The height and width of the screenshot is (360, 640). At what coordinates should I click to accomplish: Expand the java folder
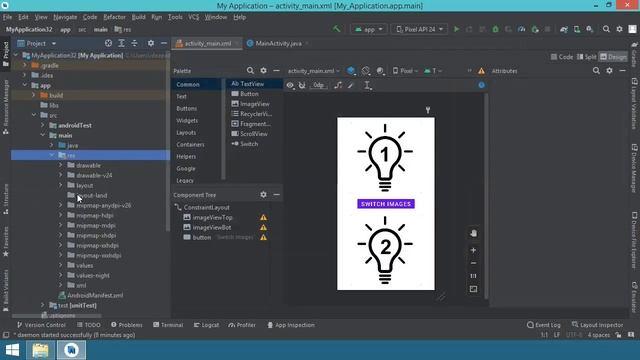coord(52,145)
